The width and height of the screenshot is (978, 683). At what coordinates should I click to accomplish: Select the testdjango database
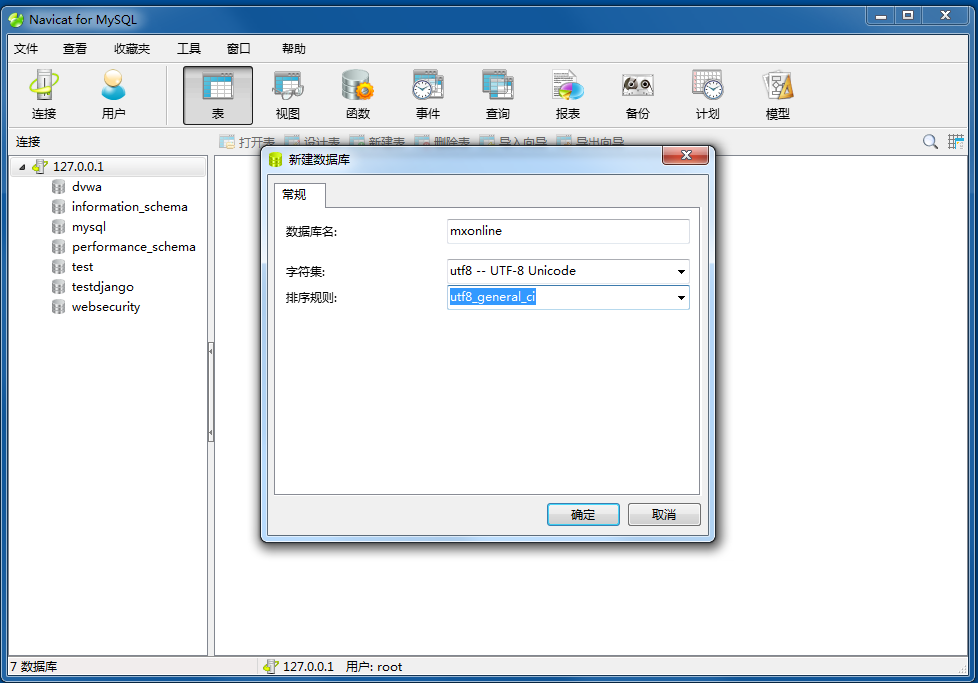(x=102, y=287)
